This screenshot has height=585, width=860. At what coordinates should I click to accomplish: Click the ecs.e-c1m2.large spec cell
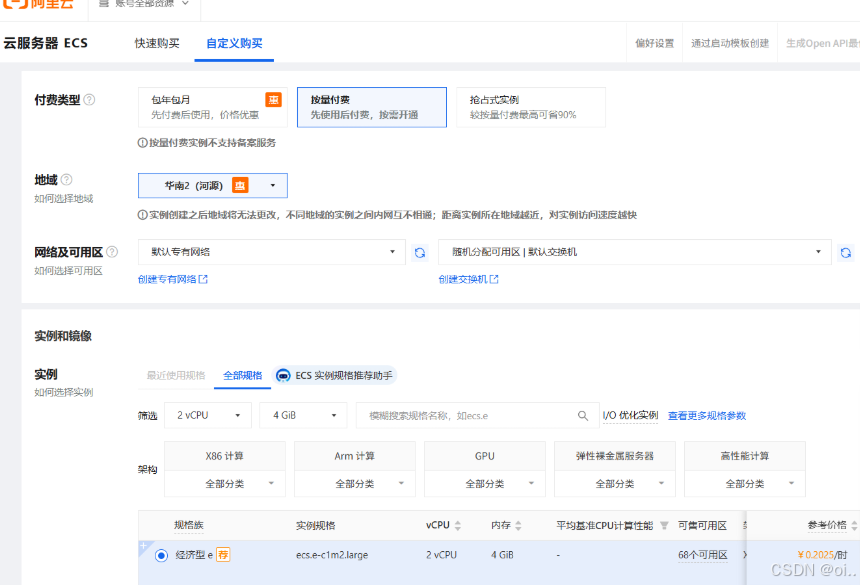pyautogui.click(x=332, y=555)
